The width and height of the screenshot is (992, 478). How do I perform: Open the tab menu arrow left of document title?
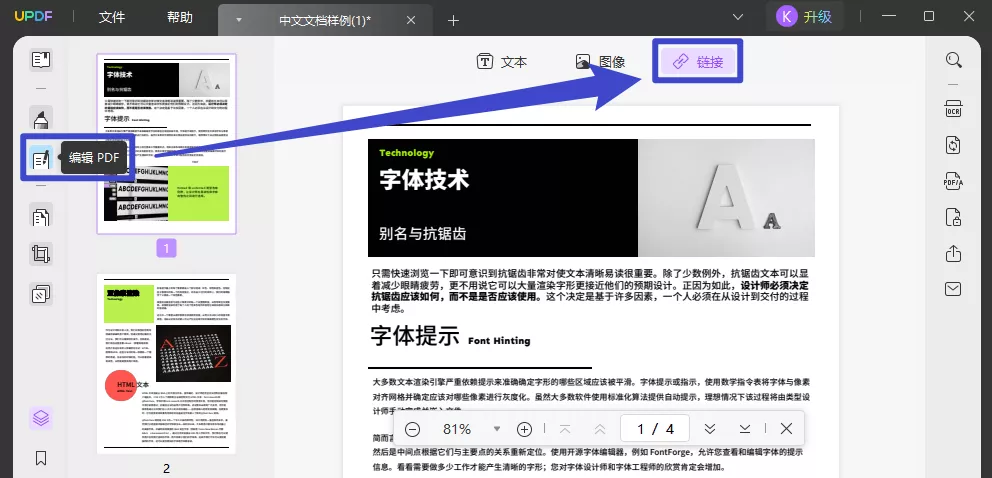pyautogui.click(x=239, y=20)
